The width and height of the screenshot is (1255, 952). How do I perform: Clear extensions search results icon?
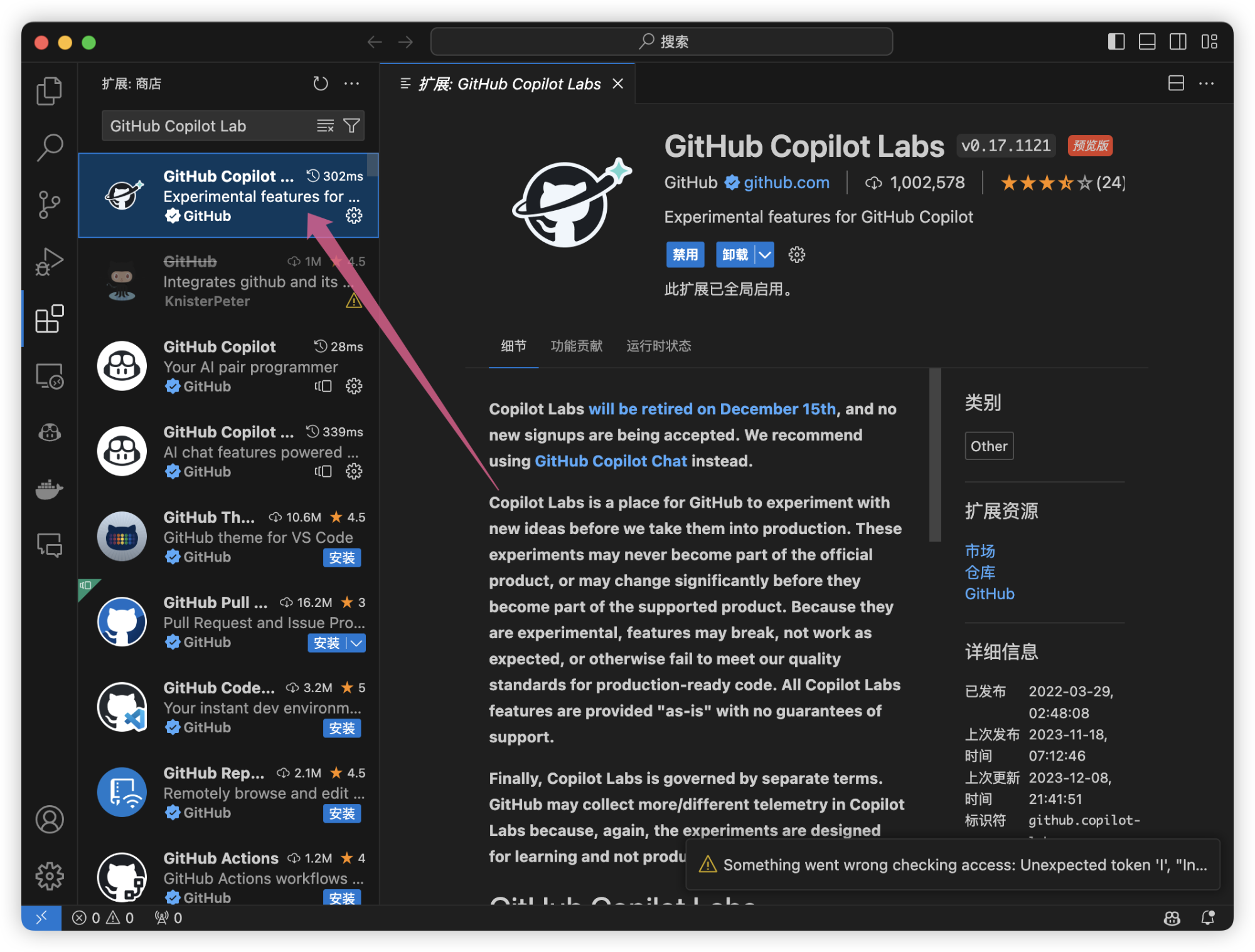(x=325, y=126)
